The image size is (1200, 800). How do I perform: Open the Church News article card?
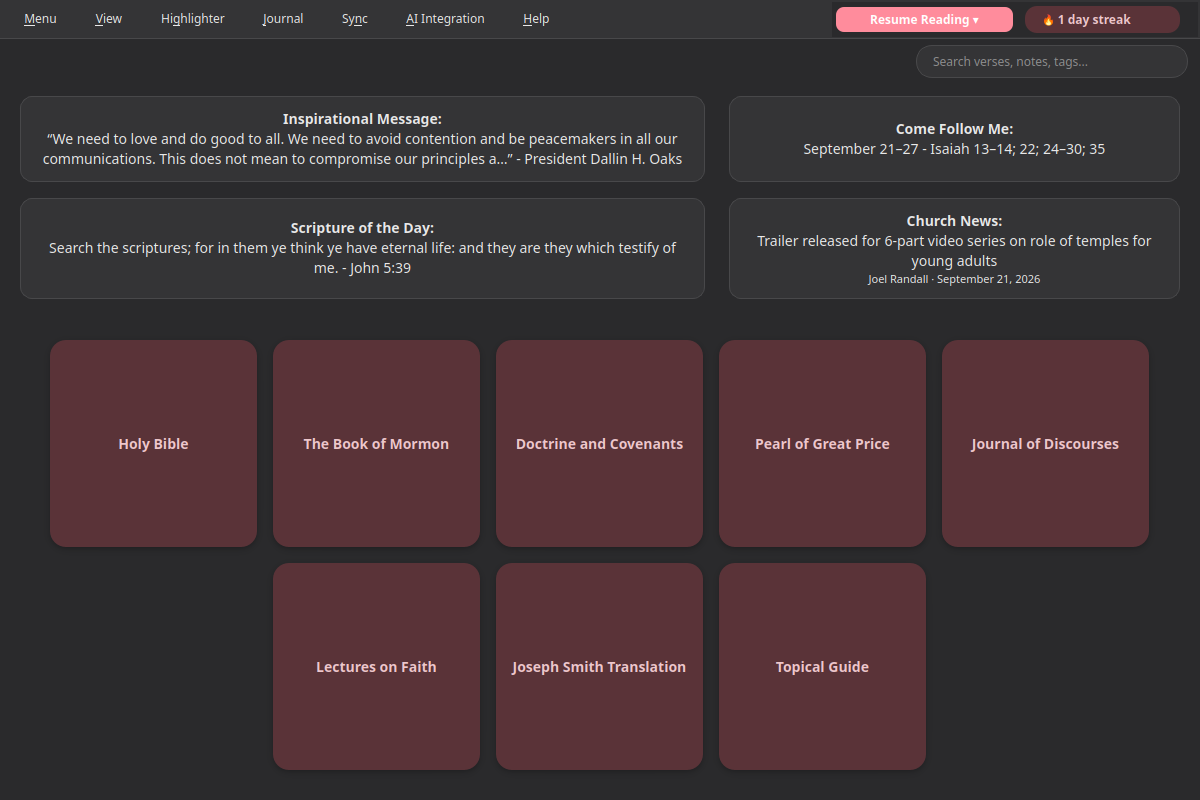(x=954, y=248)
